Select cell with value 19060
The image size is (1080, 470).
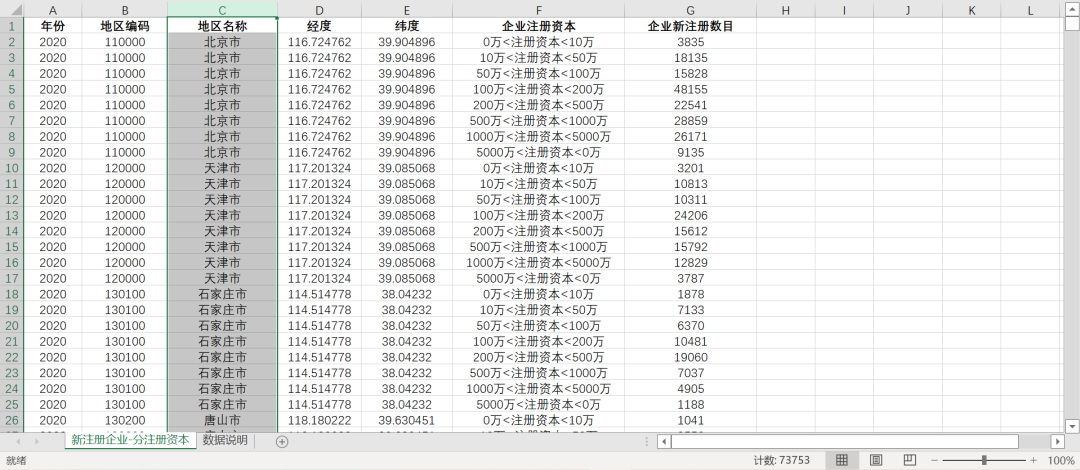[691, 357]
